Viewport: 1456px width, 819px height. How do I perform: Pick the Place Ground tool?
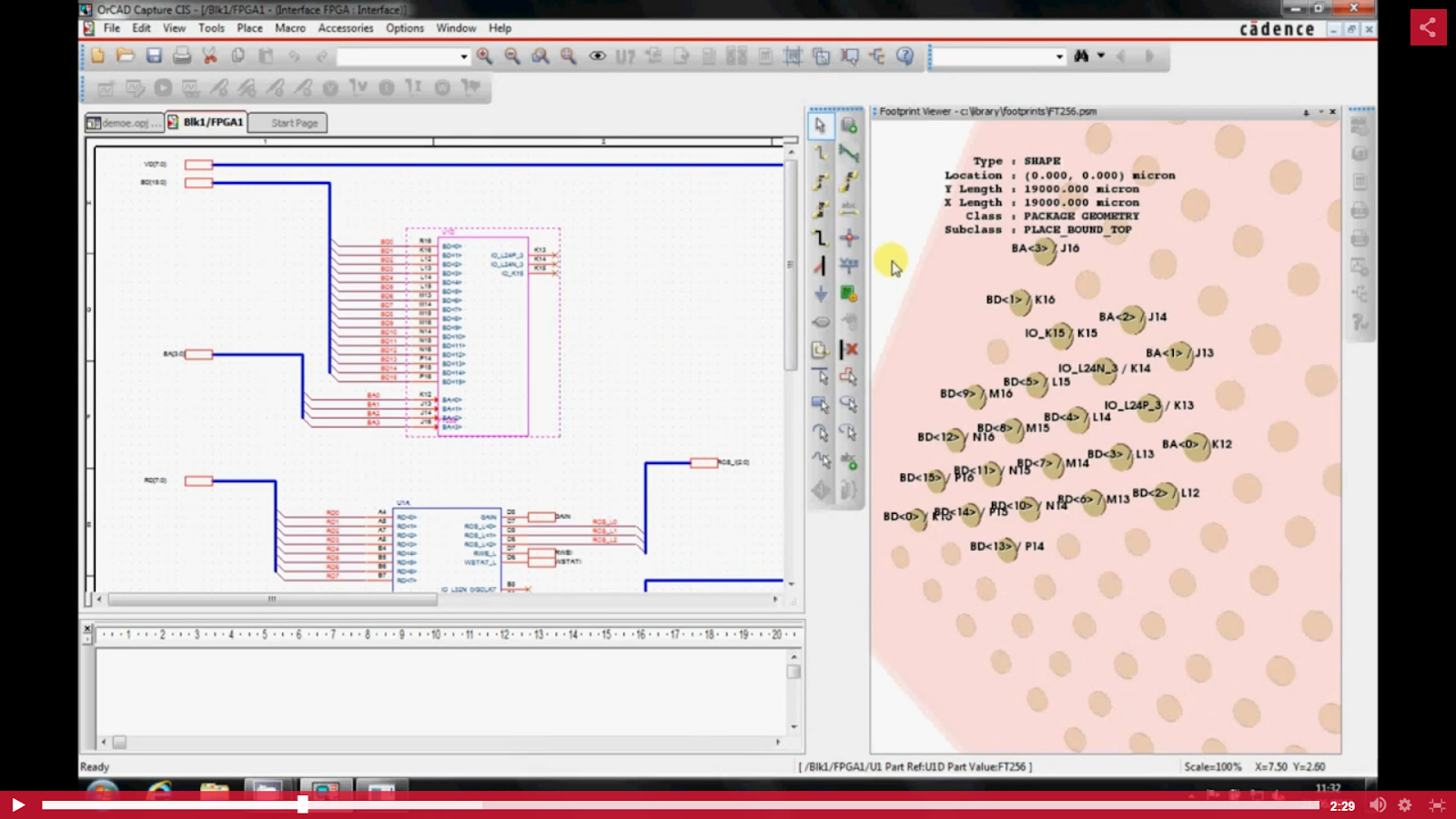coord(820,294)
